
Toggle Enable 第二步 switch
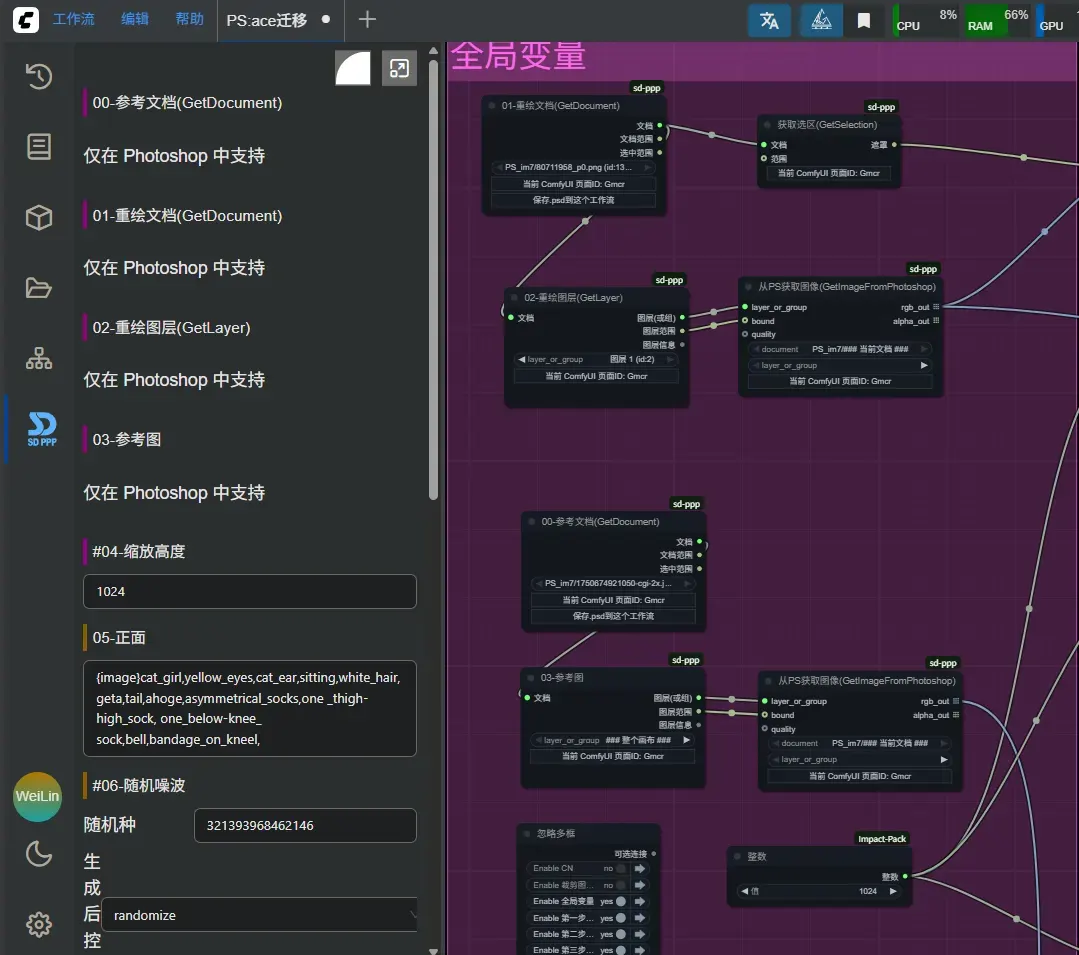(621, 934)
